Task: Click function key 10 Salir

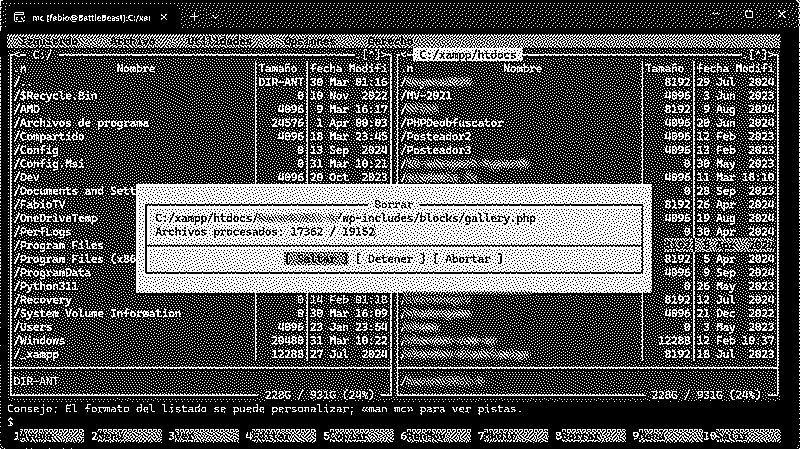Action: tap(742, 436)
